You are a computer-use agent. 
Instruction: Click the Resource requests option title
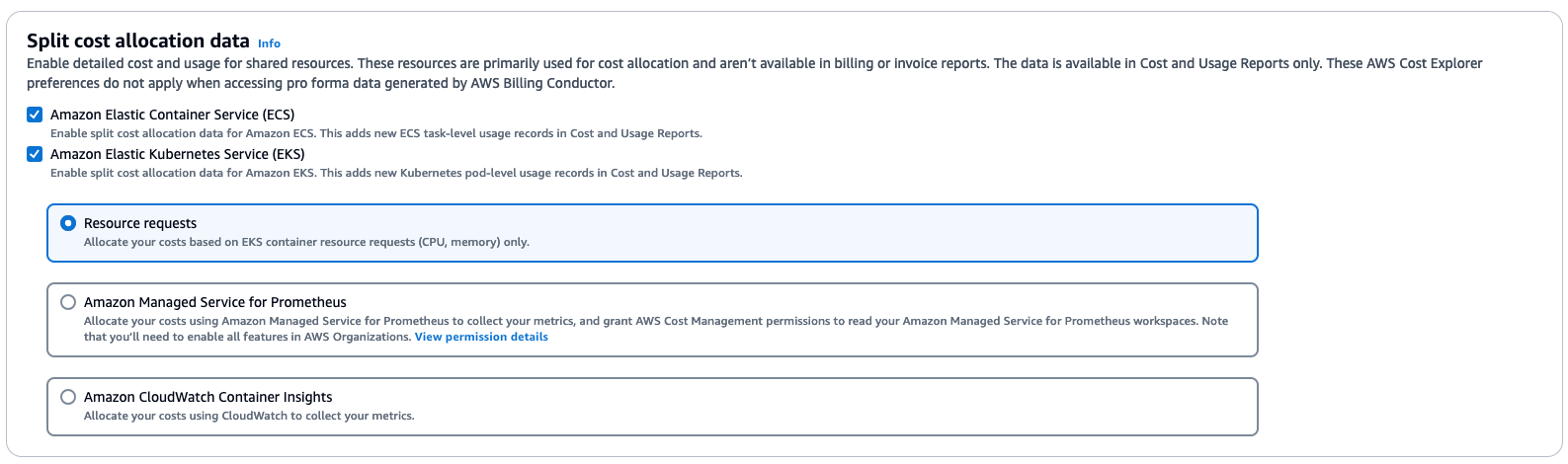(x=140, y=223)
